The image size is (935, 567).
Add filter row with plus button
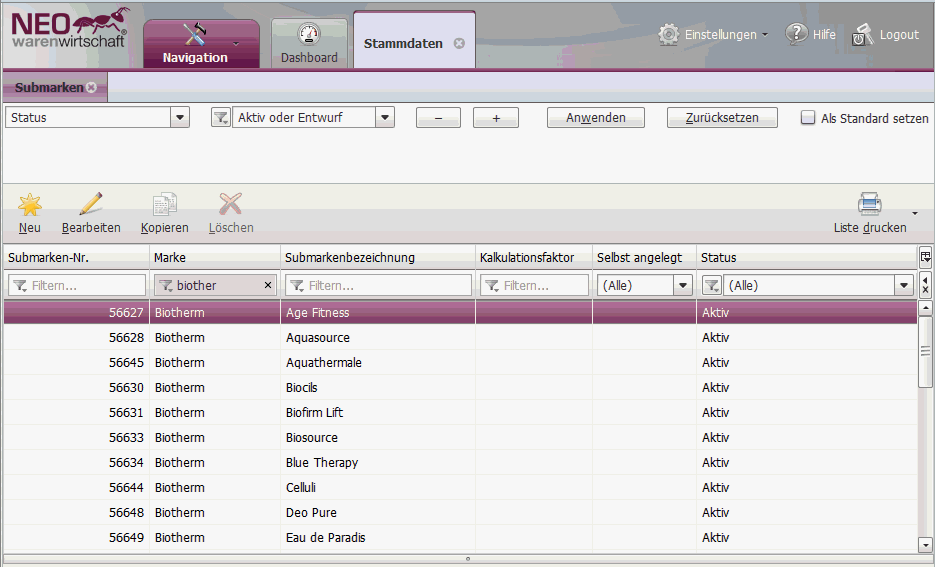(496, 118)
